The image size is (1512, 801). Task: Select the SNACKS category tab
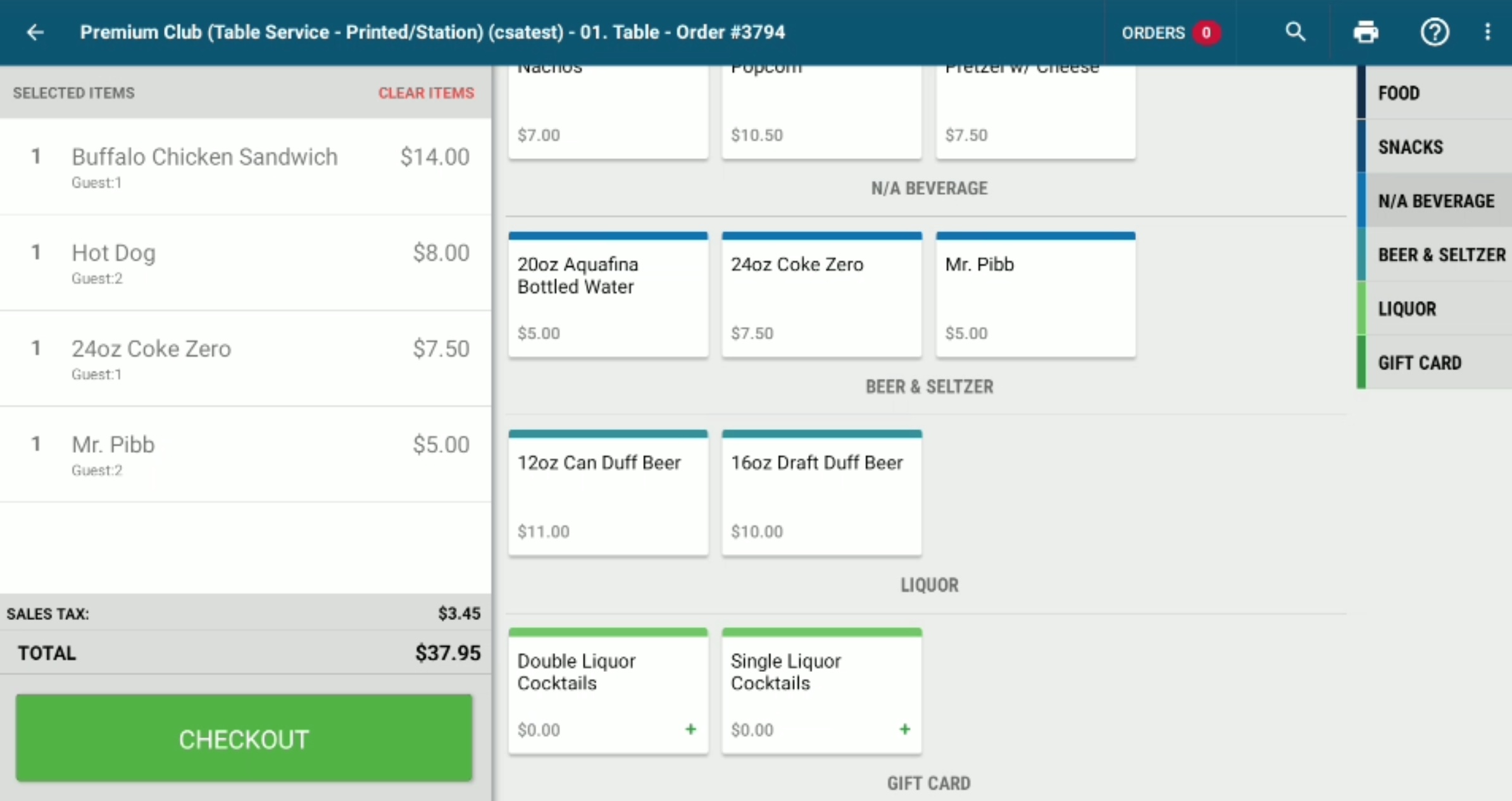[x=1434, y=147]
